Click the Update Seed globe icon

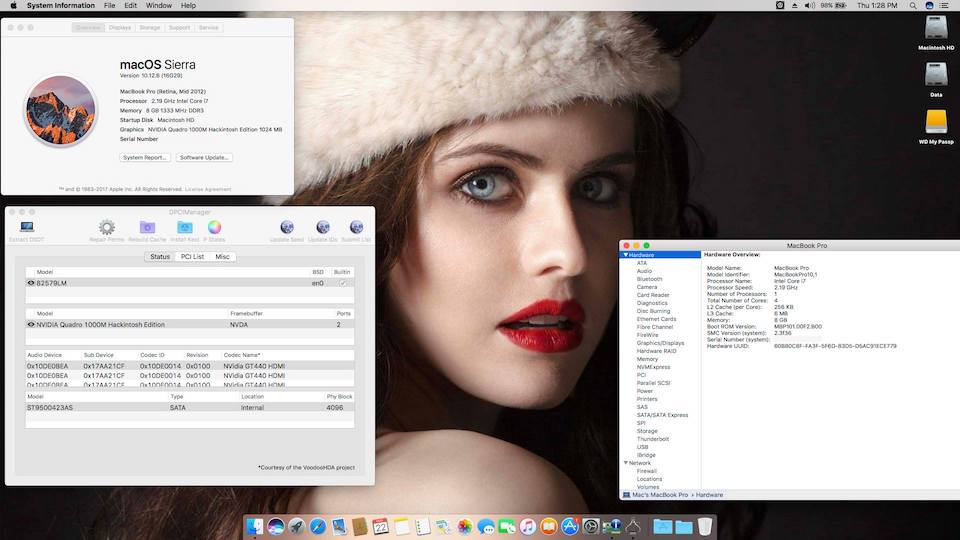pos(287,228)
